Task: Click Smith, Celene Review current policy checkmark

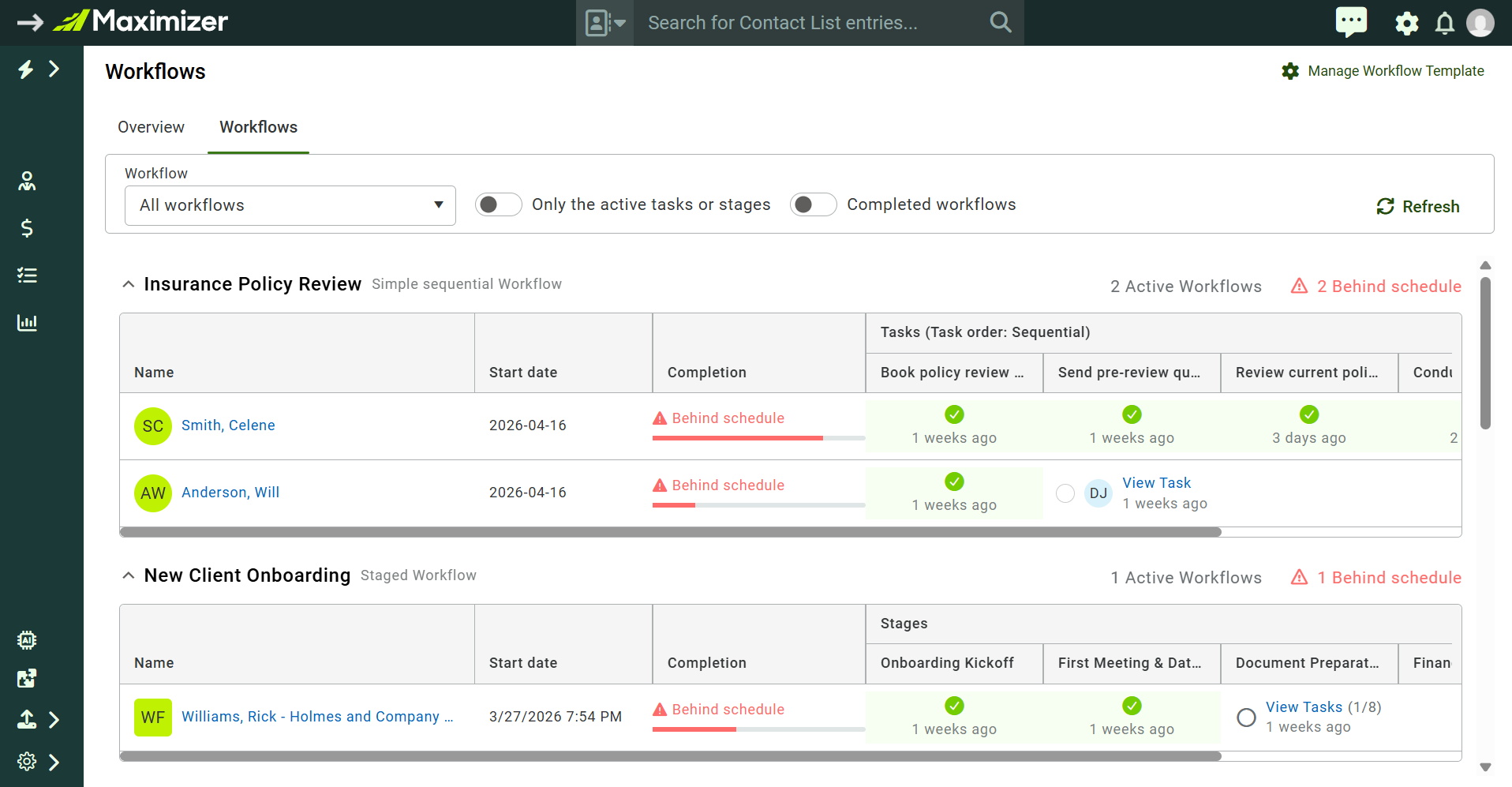Action: (x=1309, y=414)
